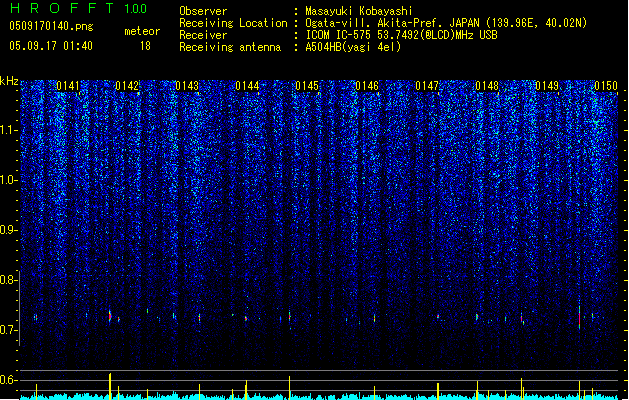Viewport: 629px width, 400px height.
Task: Click the A504HB(yagi 4el) antenna text
Action: 353,47
